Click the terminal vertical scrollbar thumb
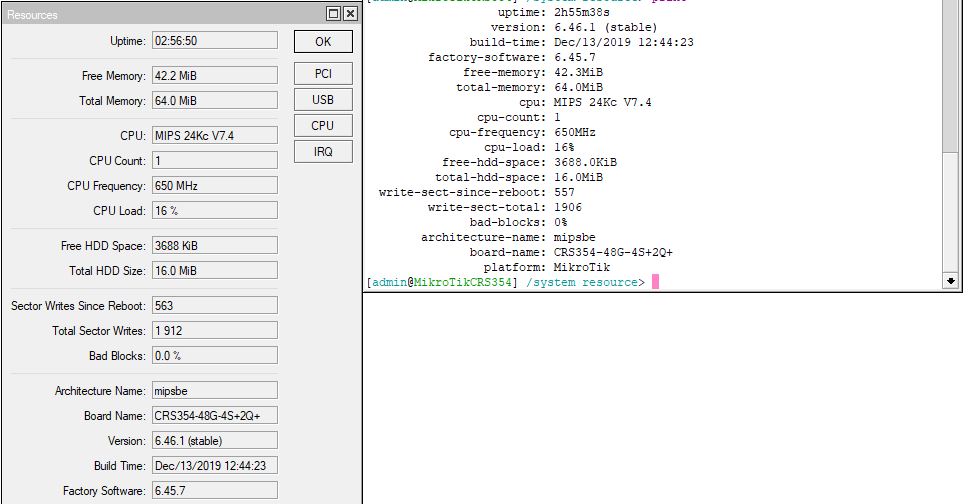 tap(951, 75)
